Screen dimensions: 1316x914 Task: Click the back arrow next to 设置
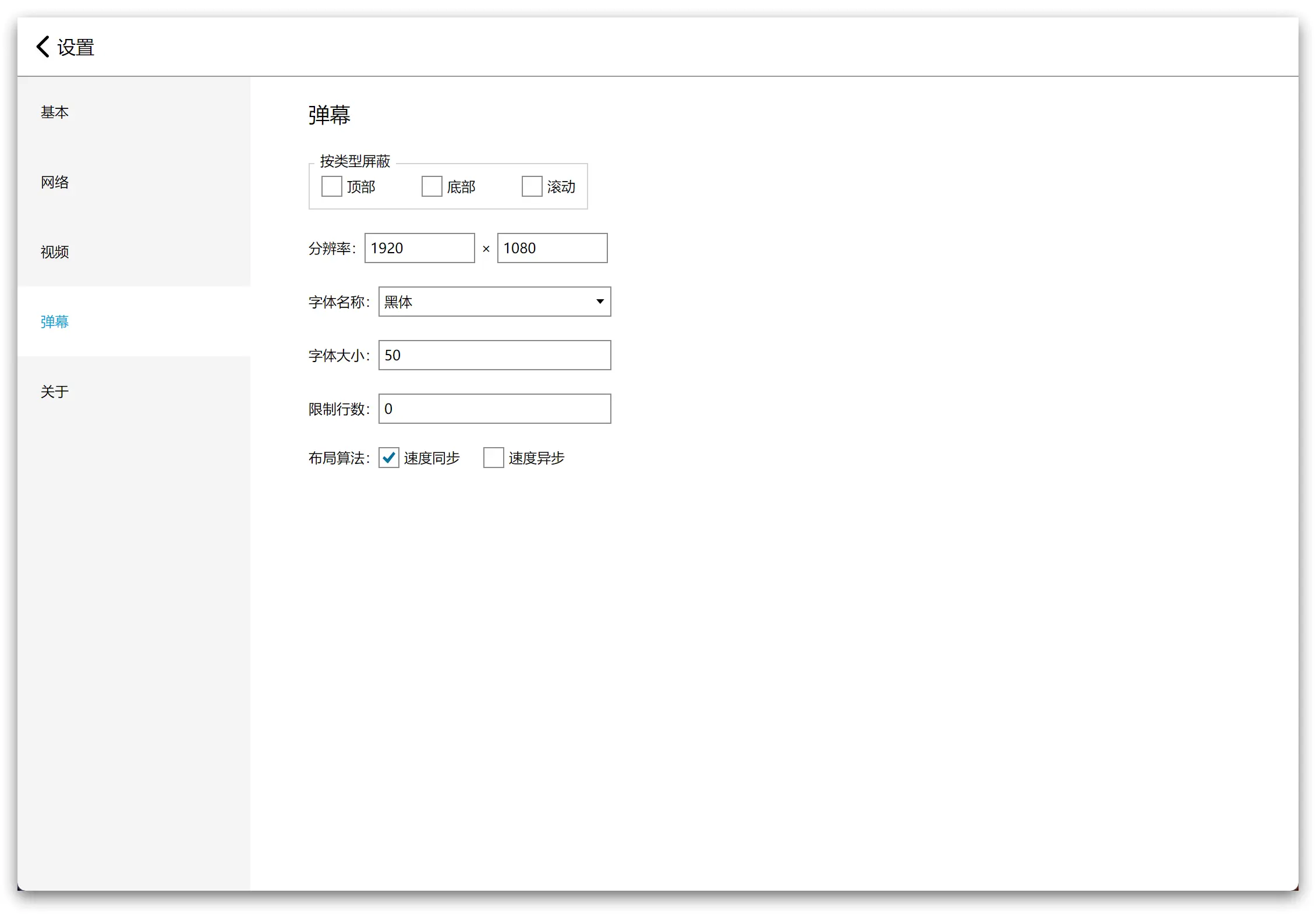[43, 47]
